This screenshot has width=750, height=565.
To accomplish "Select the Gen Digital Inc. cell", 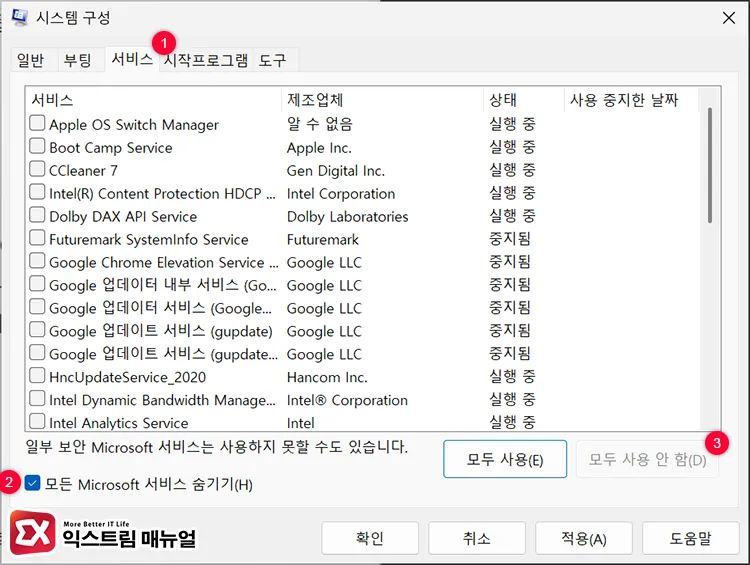I will tap(336, 171).
